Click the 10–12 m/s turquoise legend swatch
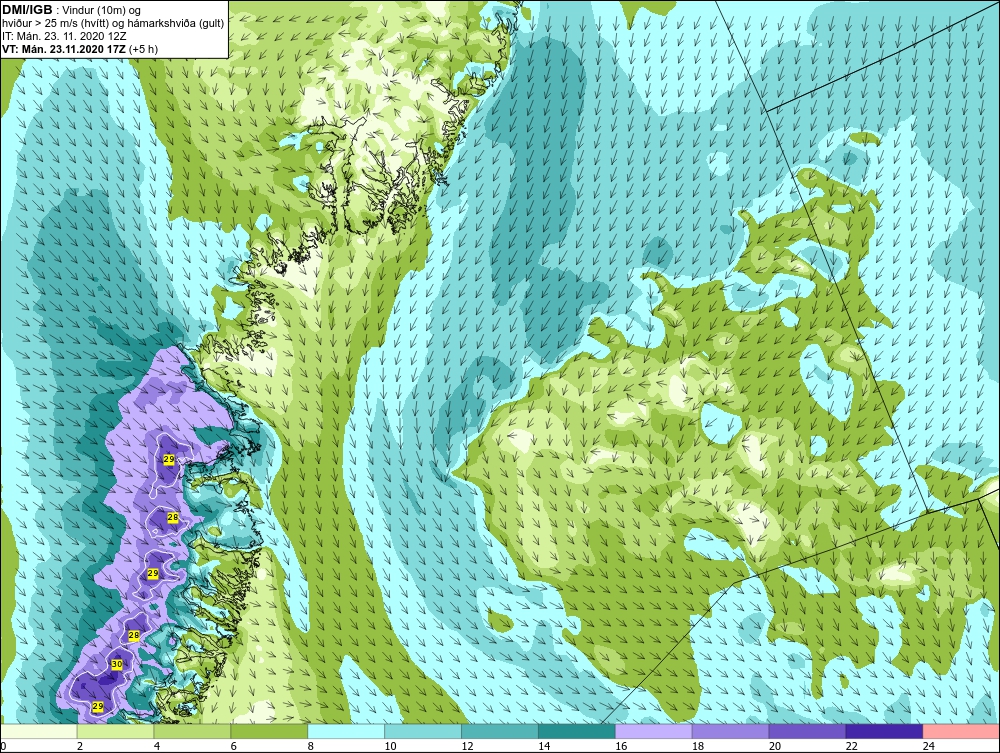The image size is (1000, 753). coord(423,731)
